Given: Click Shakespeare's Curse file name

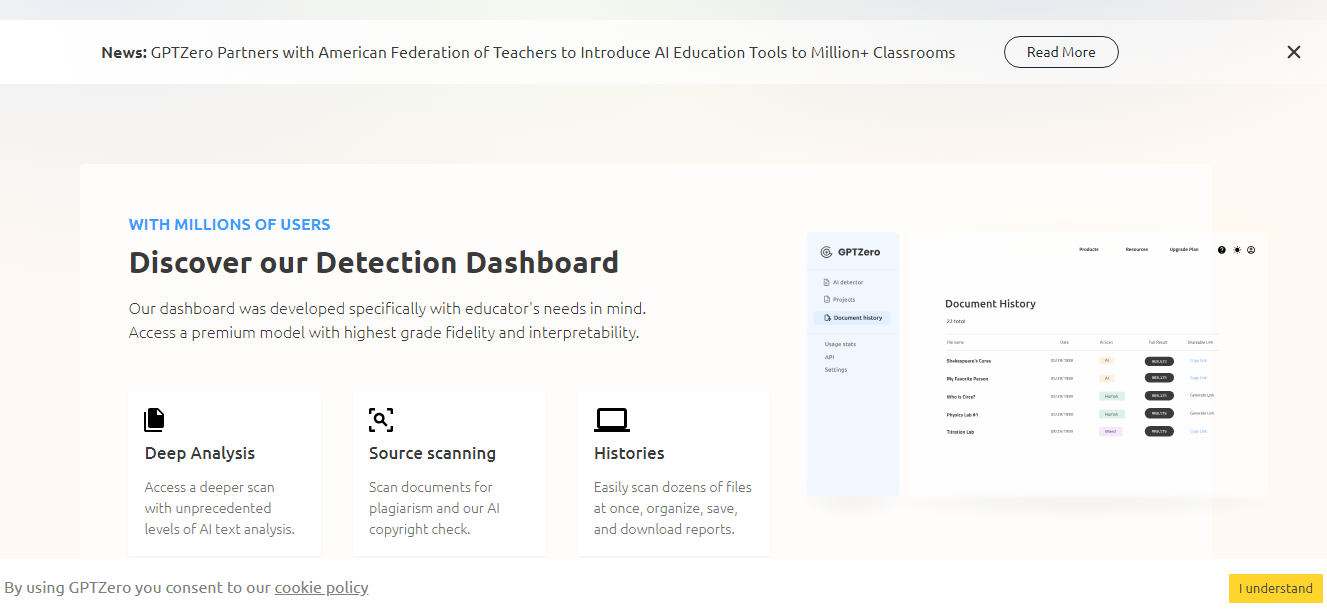Looking at the screenshot, I should click(x=969, y=361).
